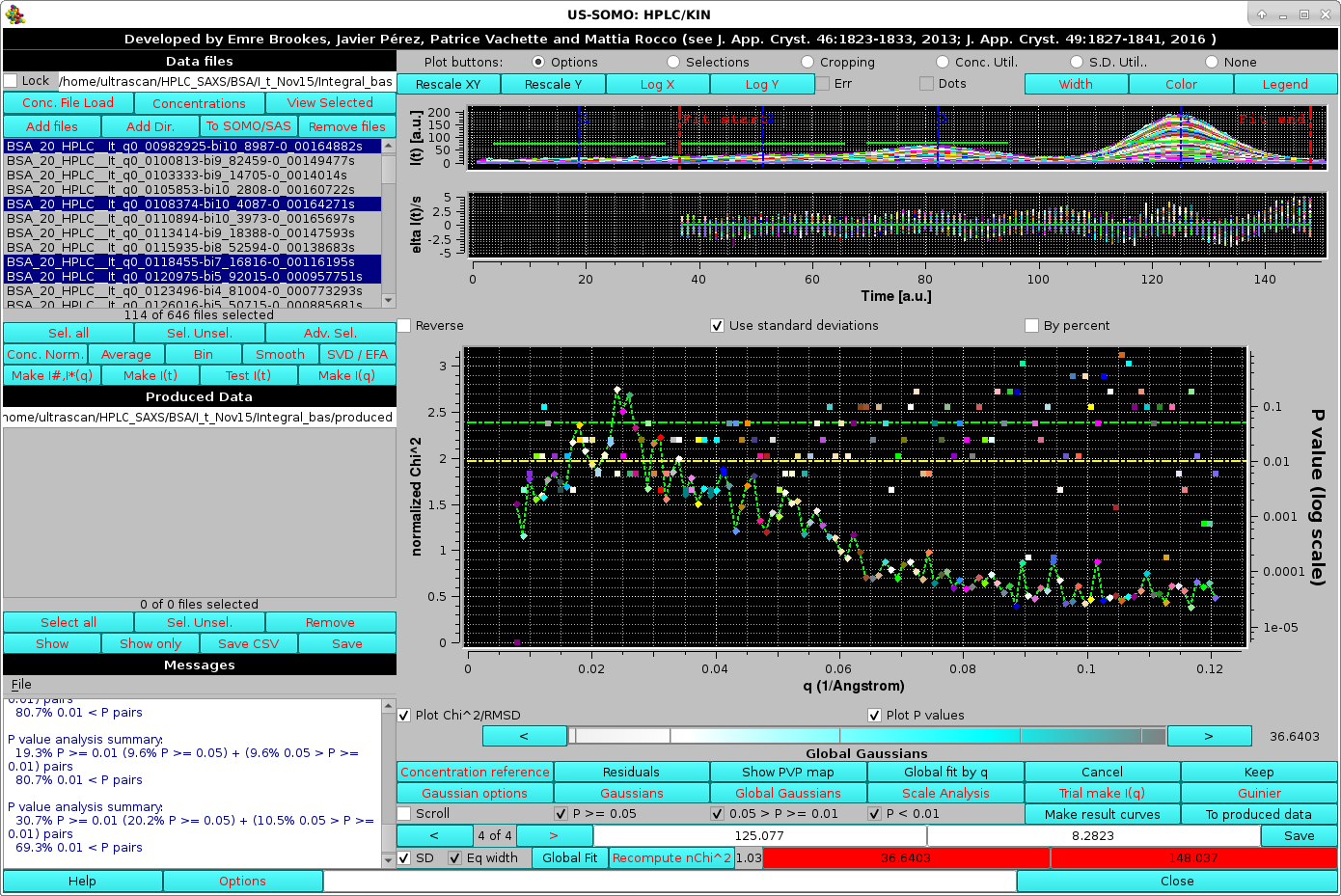The image size is (1341, 896).
Task: Open Scale Analysis
Action: (945, 792)
